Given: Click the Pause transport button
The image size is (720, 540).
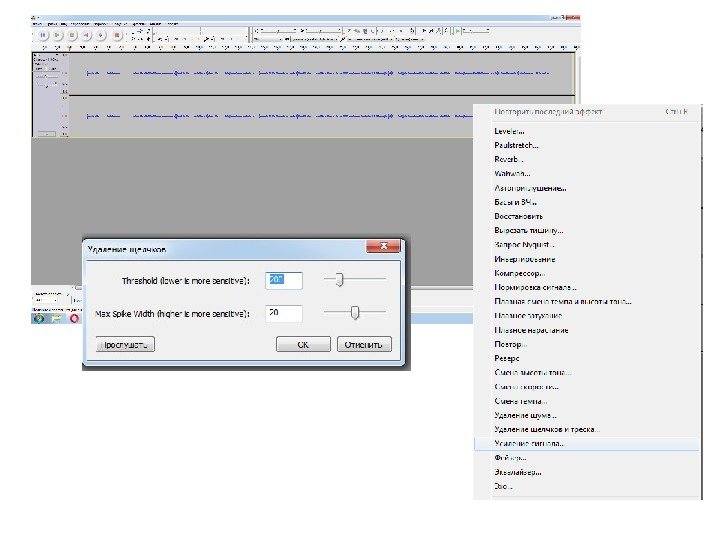Looking at the screenshot, I should point(43,35).
